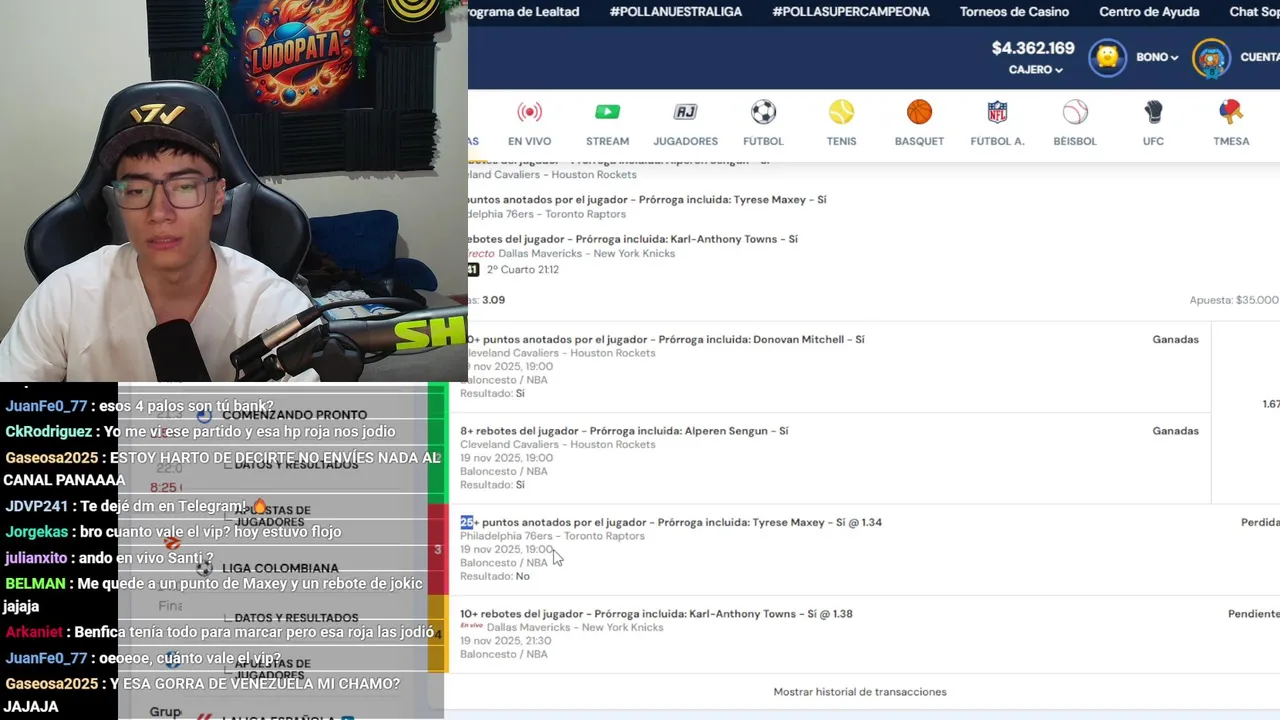Open the Programa de Lealtad menu item

tap(524, 12)
